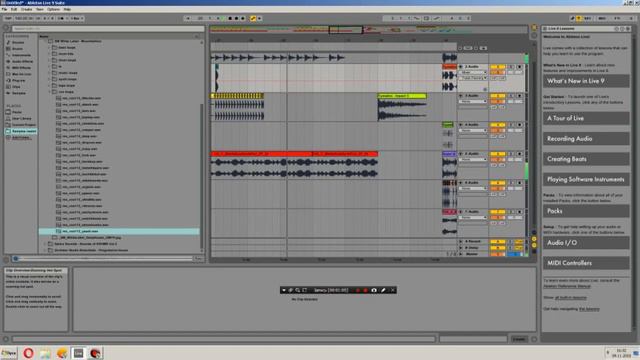Click the transport Play button

click(x=224, y=18)
